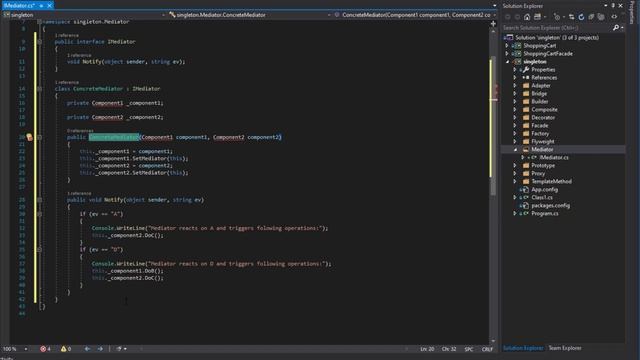Collapse the IMediator interface code block
The width and height of the screenshot is (640, 360).
[x=39, y=42]
